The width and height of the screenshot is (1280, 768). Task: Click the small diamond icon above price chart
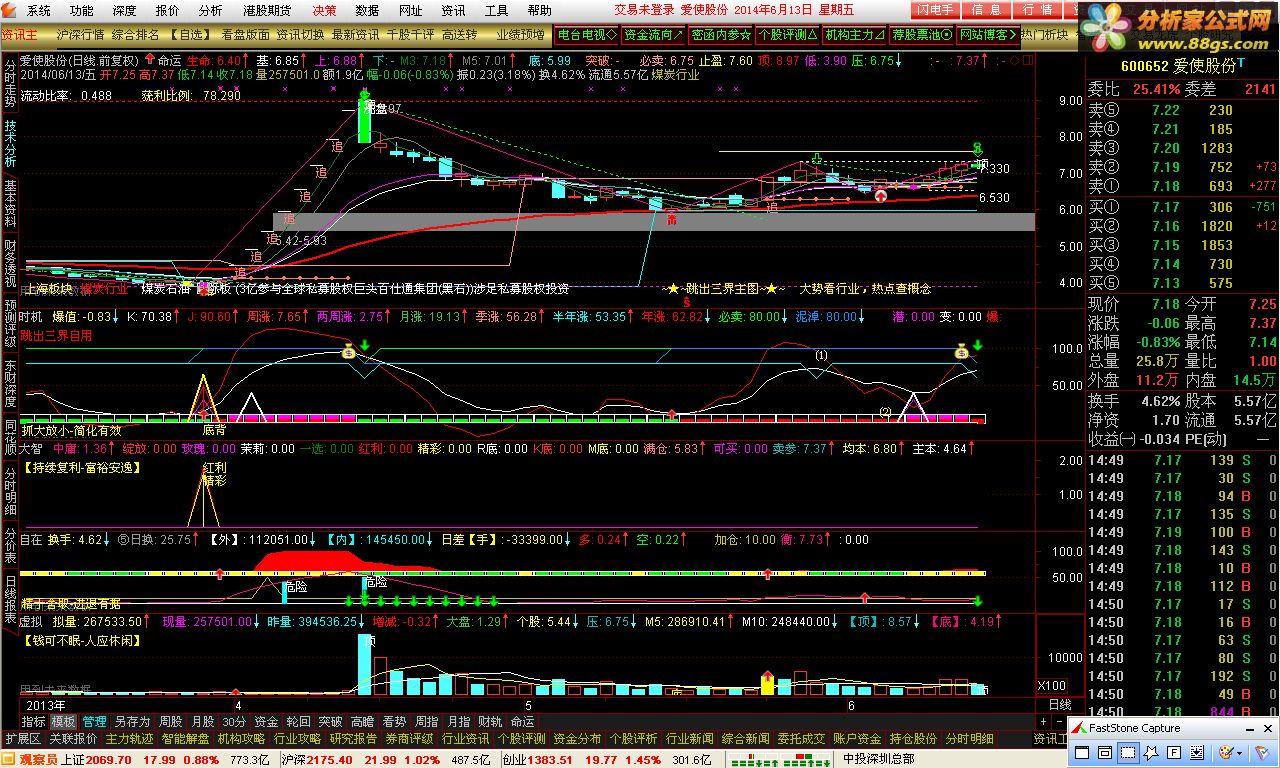click(1016, 60)
